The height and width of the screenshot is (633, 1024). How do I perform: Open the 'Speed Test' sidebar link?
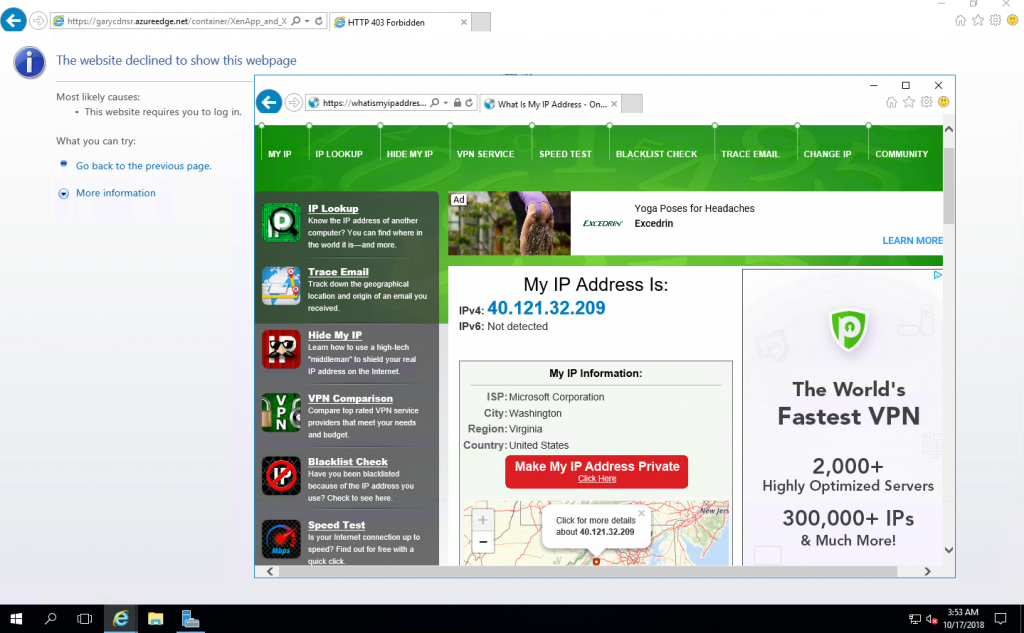tap(336, 525)
